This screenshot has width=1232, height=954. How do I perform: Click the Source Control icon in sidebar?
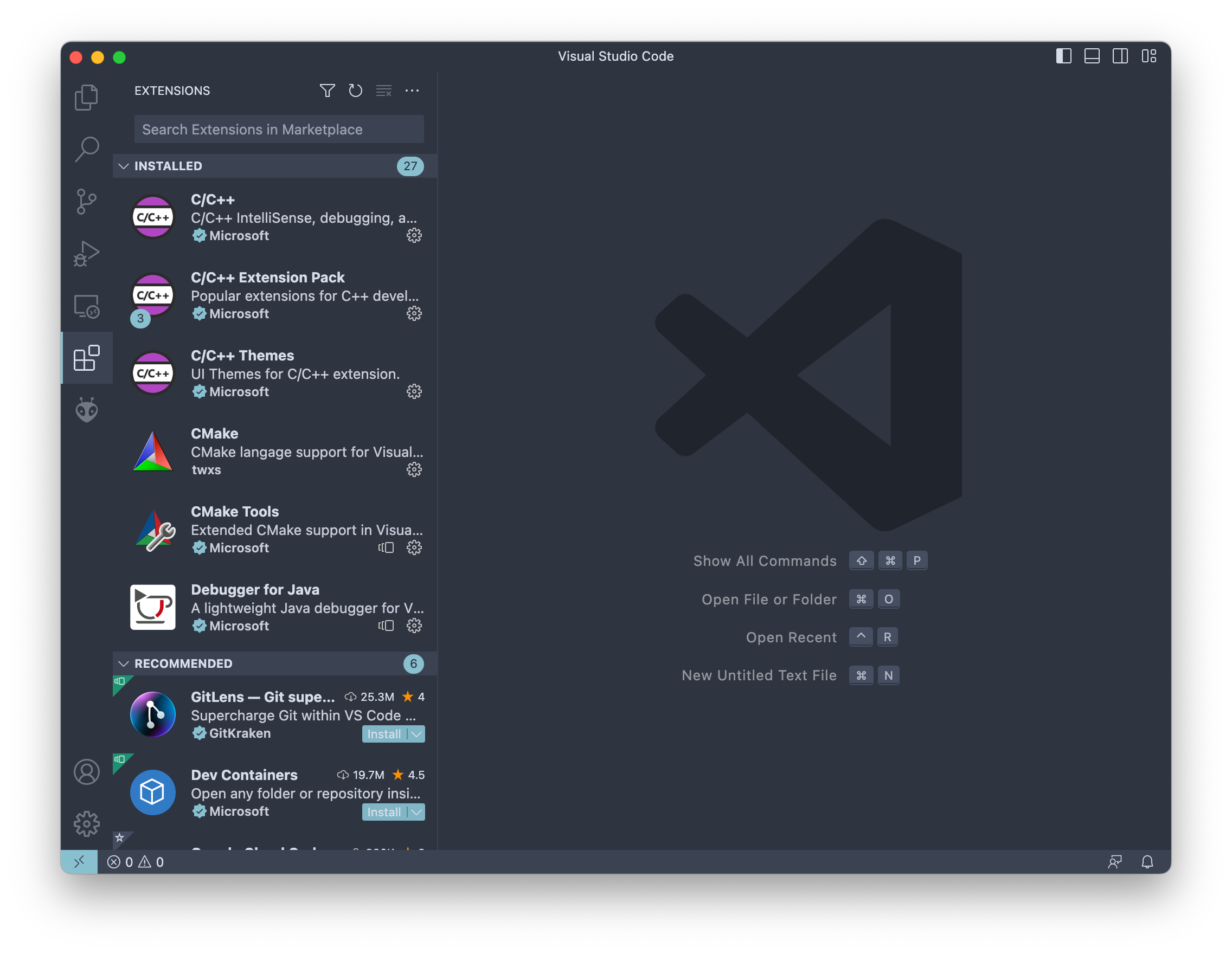88,200
